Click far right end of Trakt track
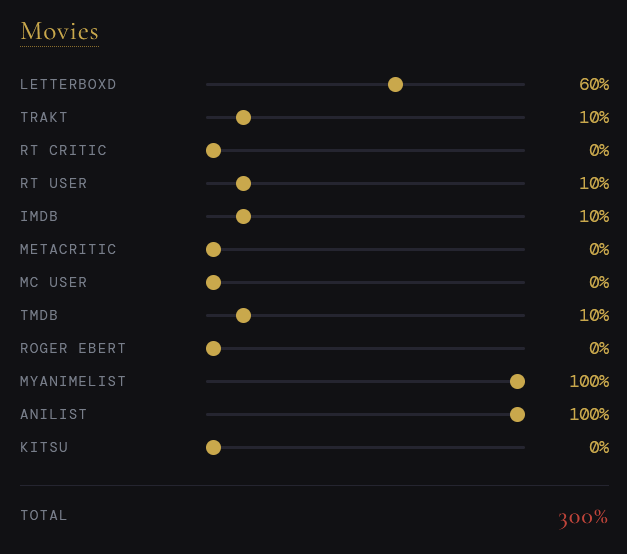The width and height of the screenshot is (627, 554). click(523, 118)
